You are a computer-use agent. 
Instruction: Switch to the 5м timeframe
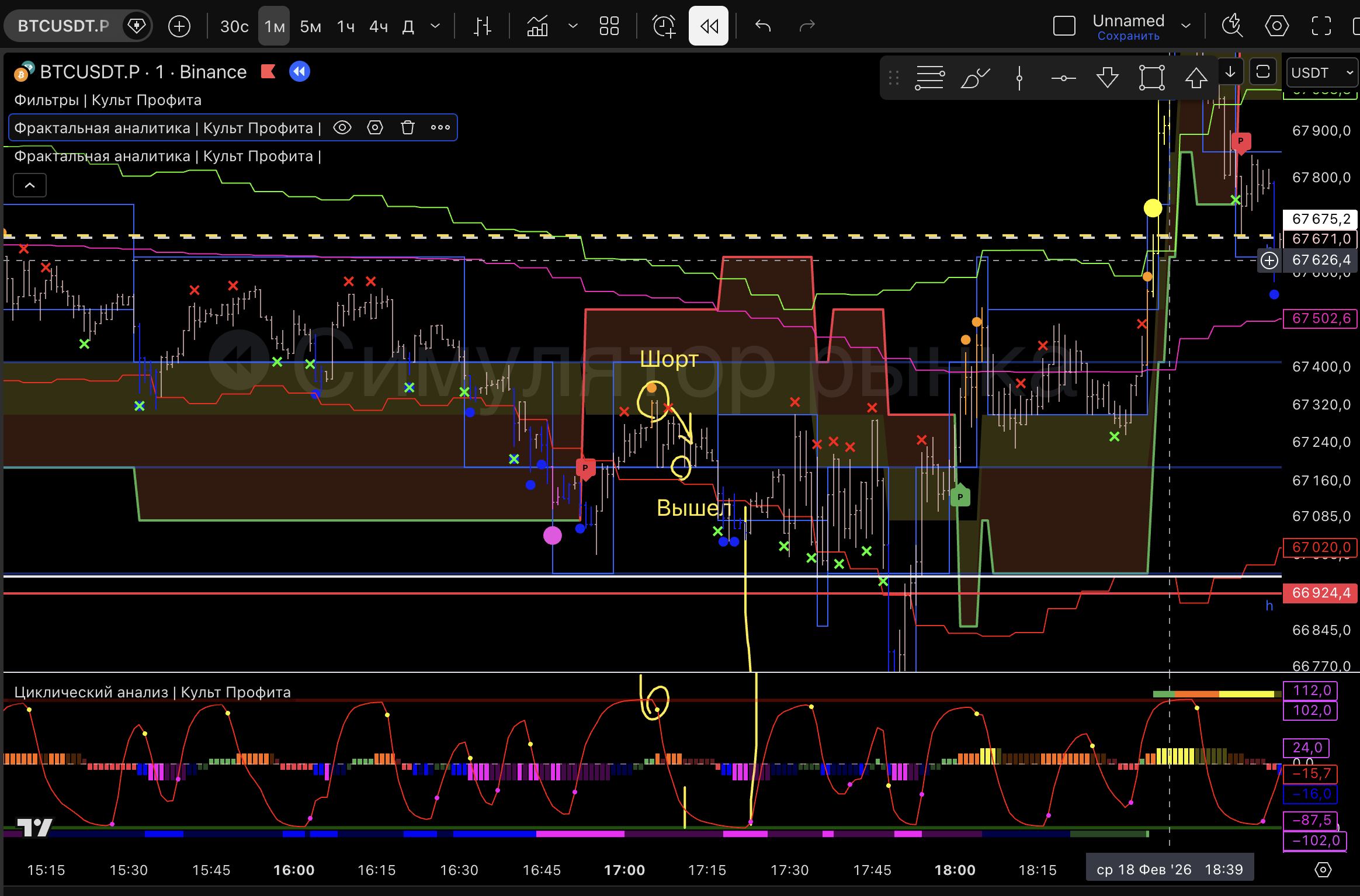pos(310,26)
